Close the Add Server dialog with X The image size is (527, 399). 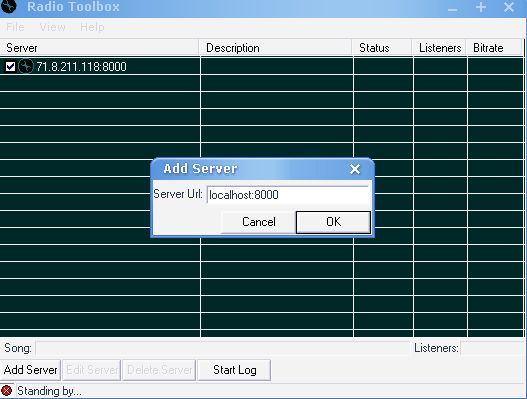pos(355,169)
